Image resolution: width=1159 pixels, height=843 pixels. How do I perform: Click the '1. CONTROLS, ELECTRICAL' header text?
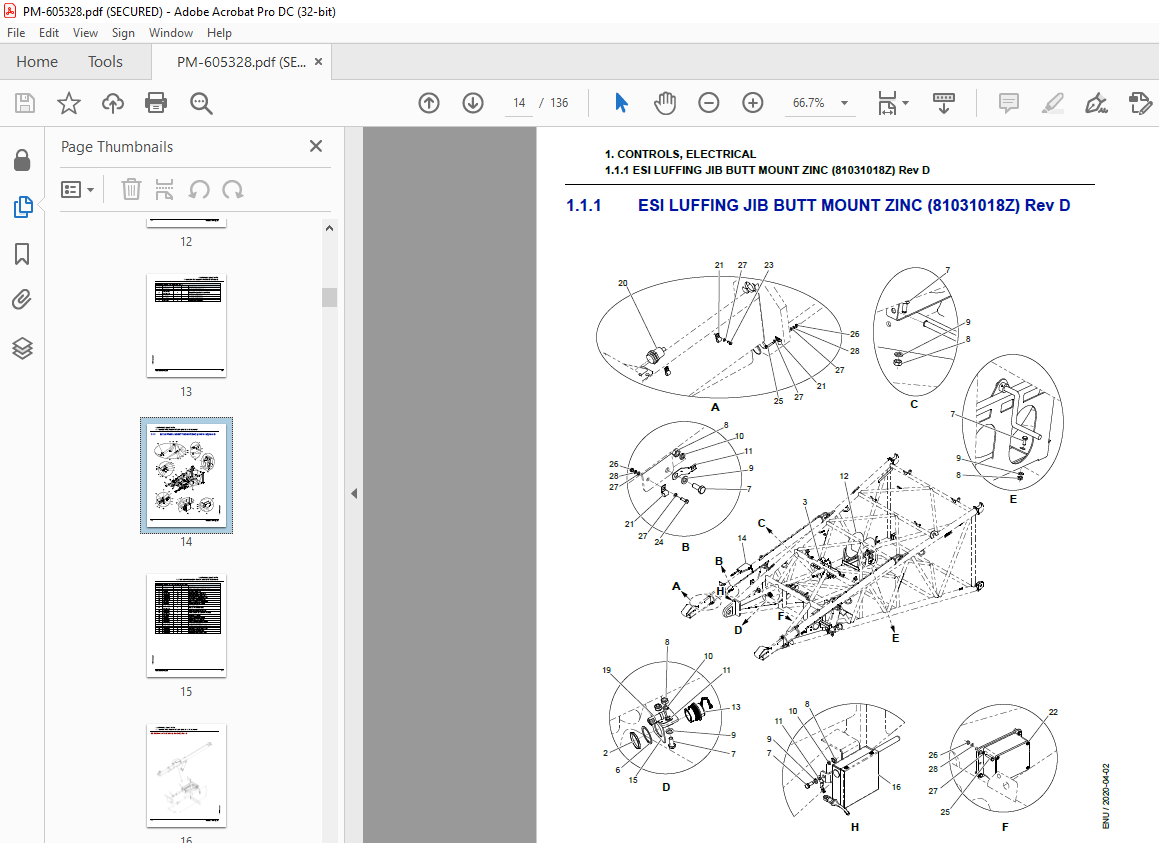click(x=680, y=154)
